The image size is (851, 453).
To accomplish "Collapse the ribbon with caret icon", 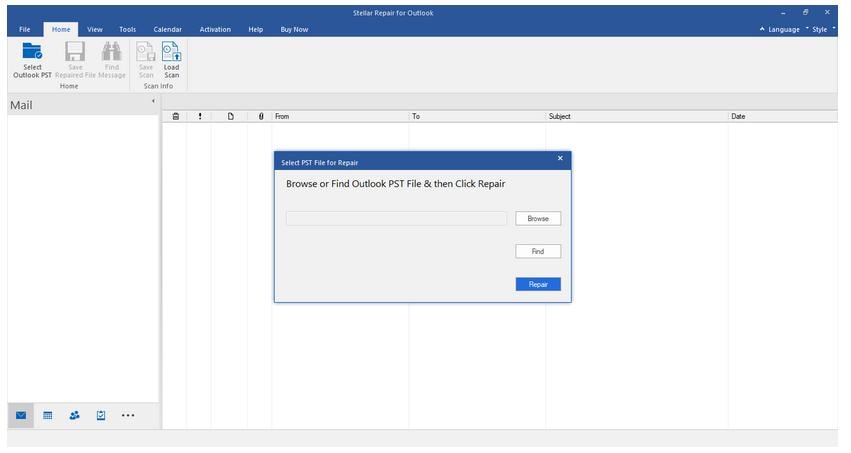I will 762,29.
